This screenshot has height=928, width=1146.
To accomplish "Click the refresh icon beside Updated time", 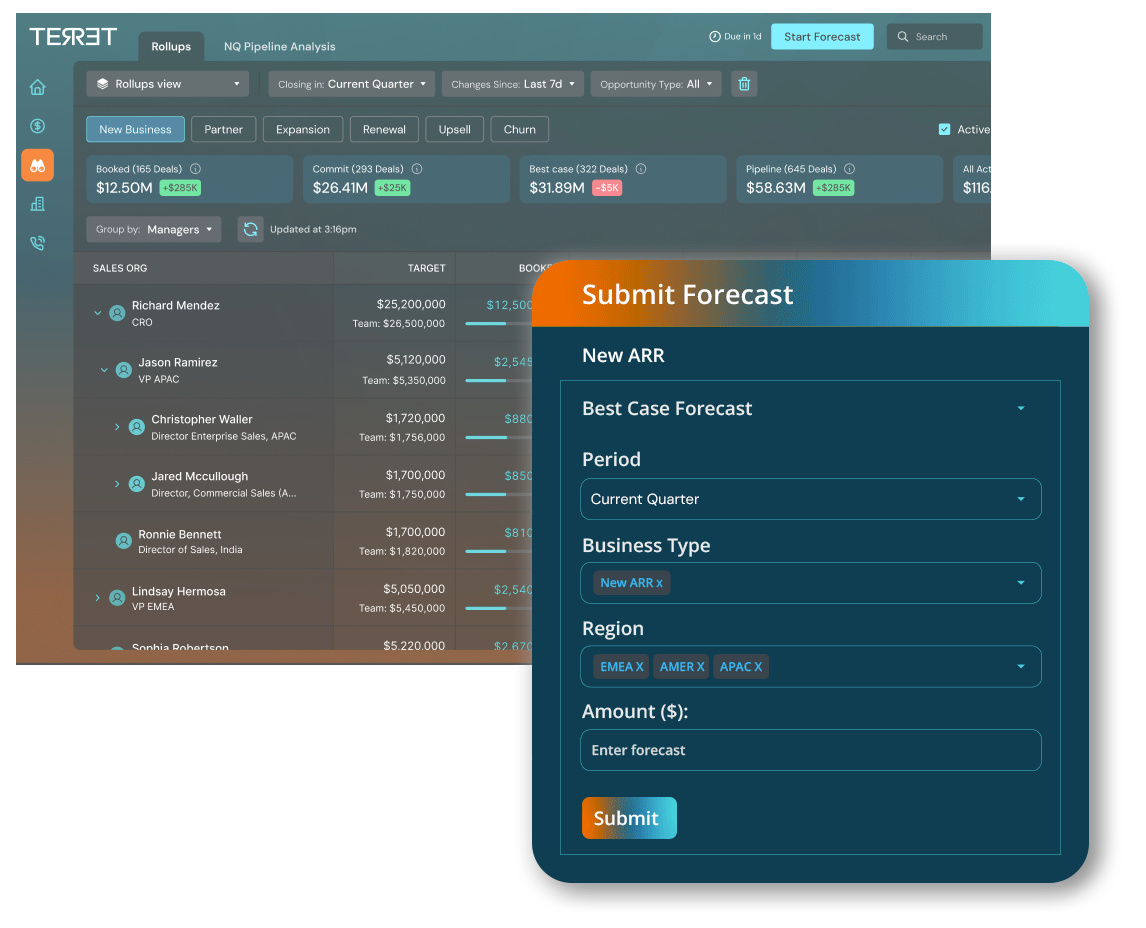I will tap(250, 229).
